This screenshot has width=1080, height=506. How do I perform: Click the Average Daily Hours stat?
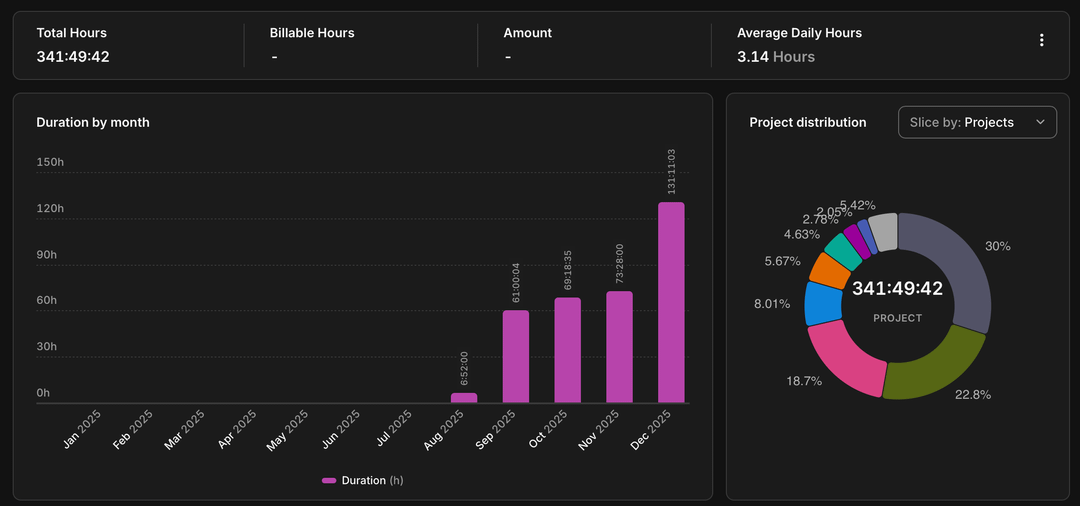click(x=798, y=46)
